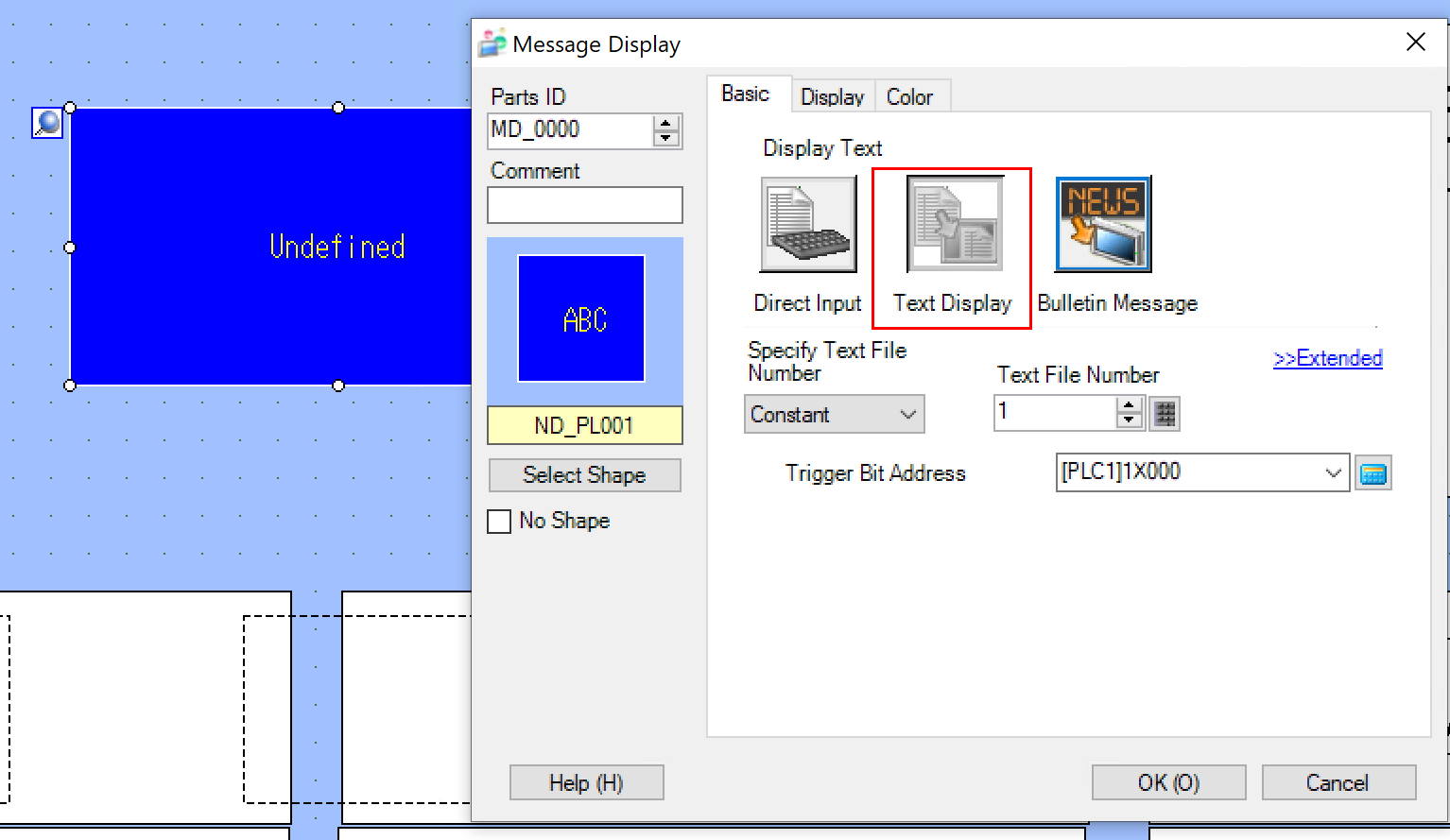
Task: Open the Trigger Bit Address dropdown
Action: [x=1333, y=473]
